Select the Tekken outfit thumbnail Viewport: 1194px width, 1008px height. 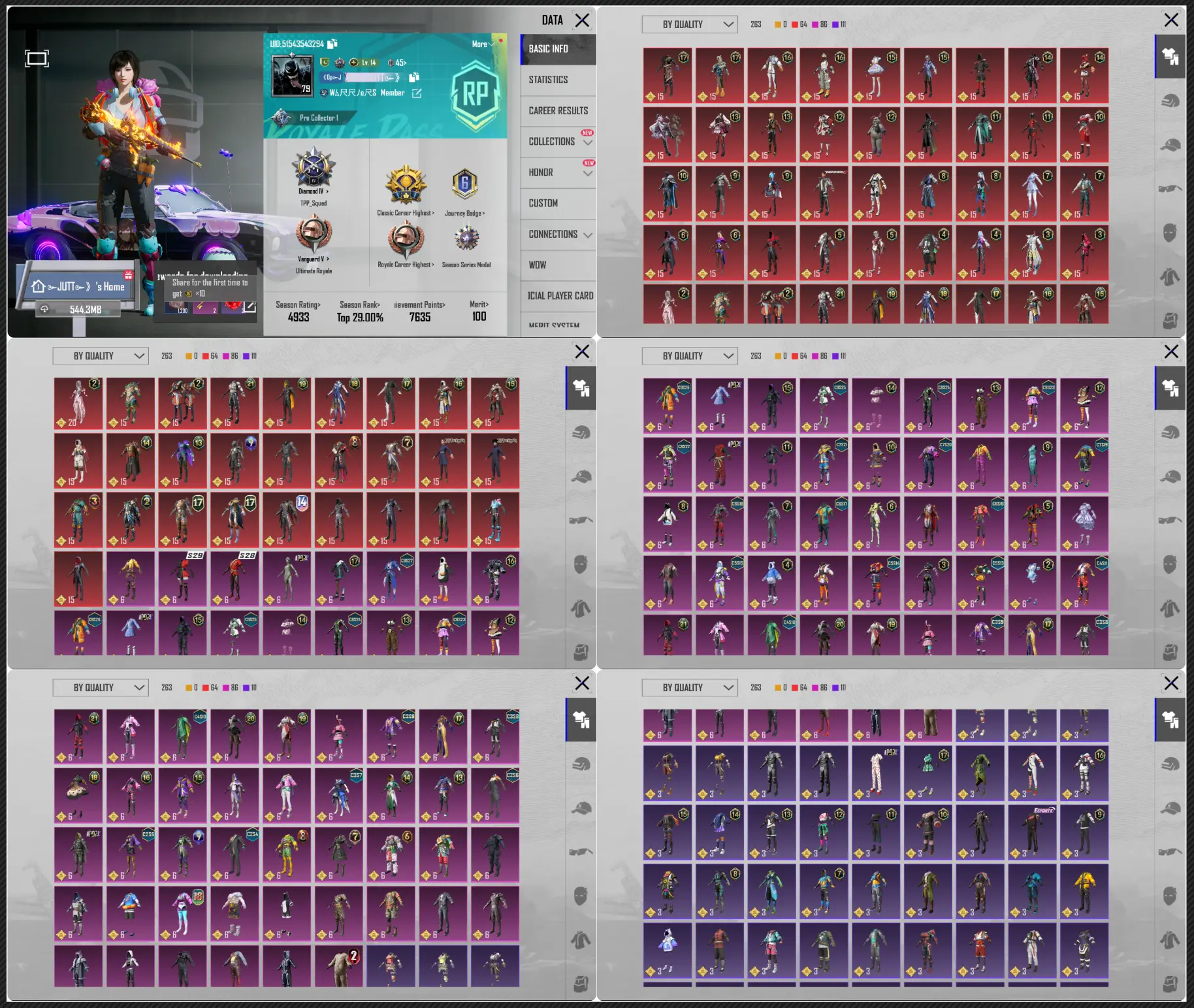(x=824, y=193)
